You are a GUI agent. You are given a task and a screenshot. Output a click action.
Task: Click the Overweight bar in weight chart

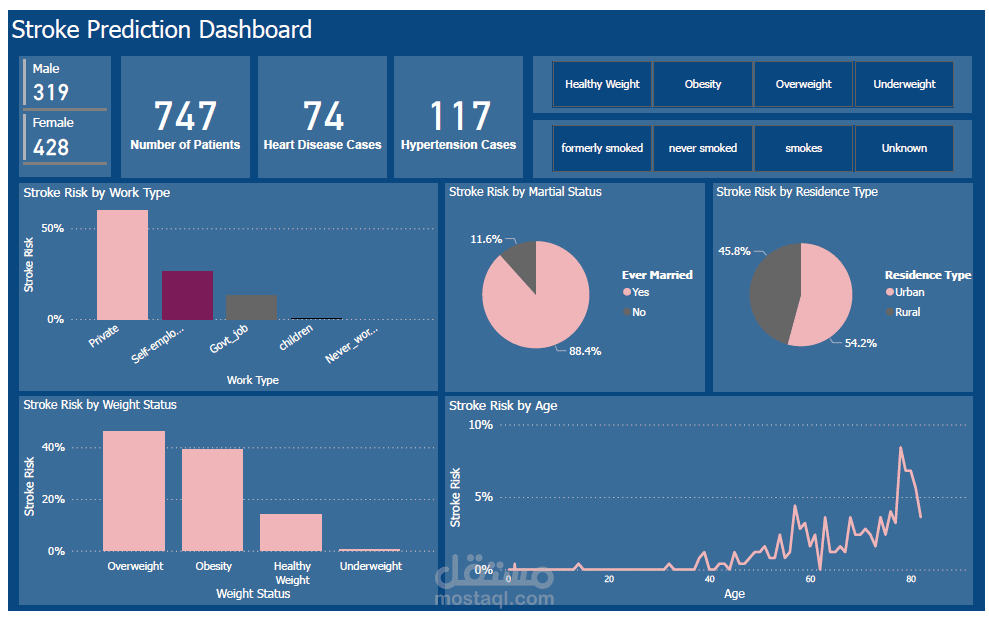point(134,491)
